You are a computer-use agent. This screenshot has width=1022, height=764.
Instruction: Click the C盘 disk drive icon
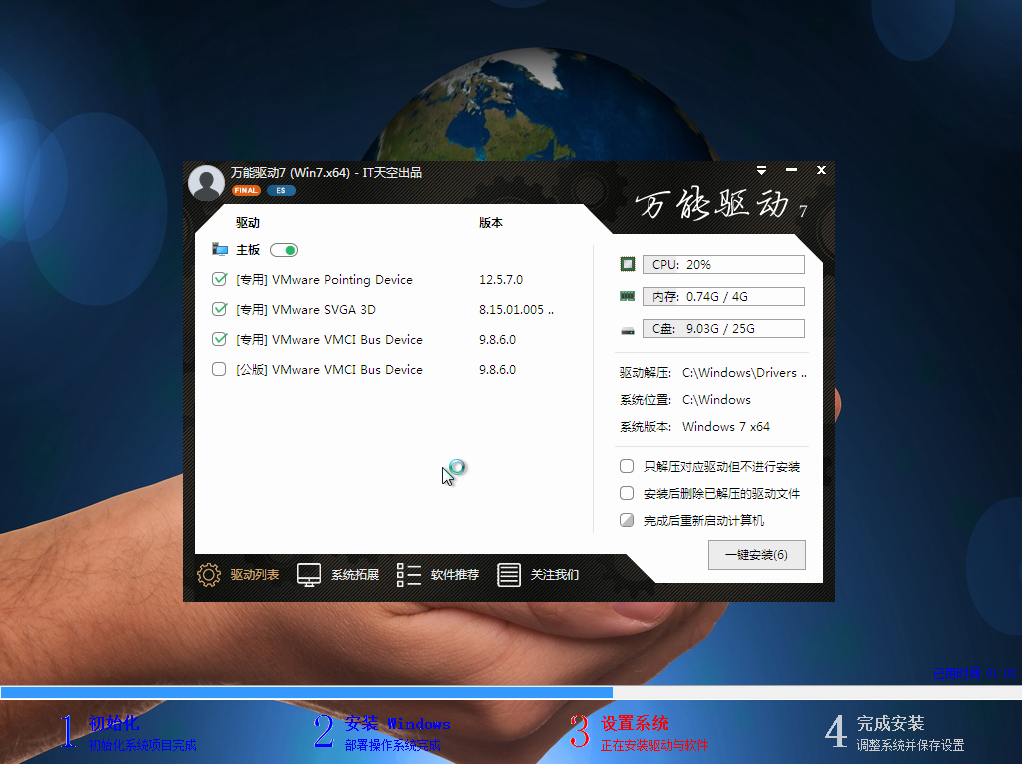pyautogui.click(x=627, y=329)
